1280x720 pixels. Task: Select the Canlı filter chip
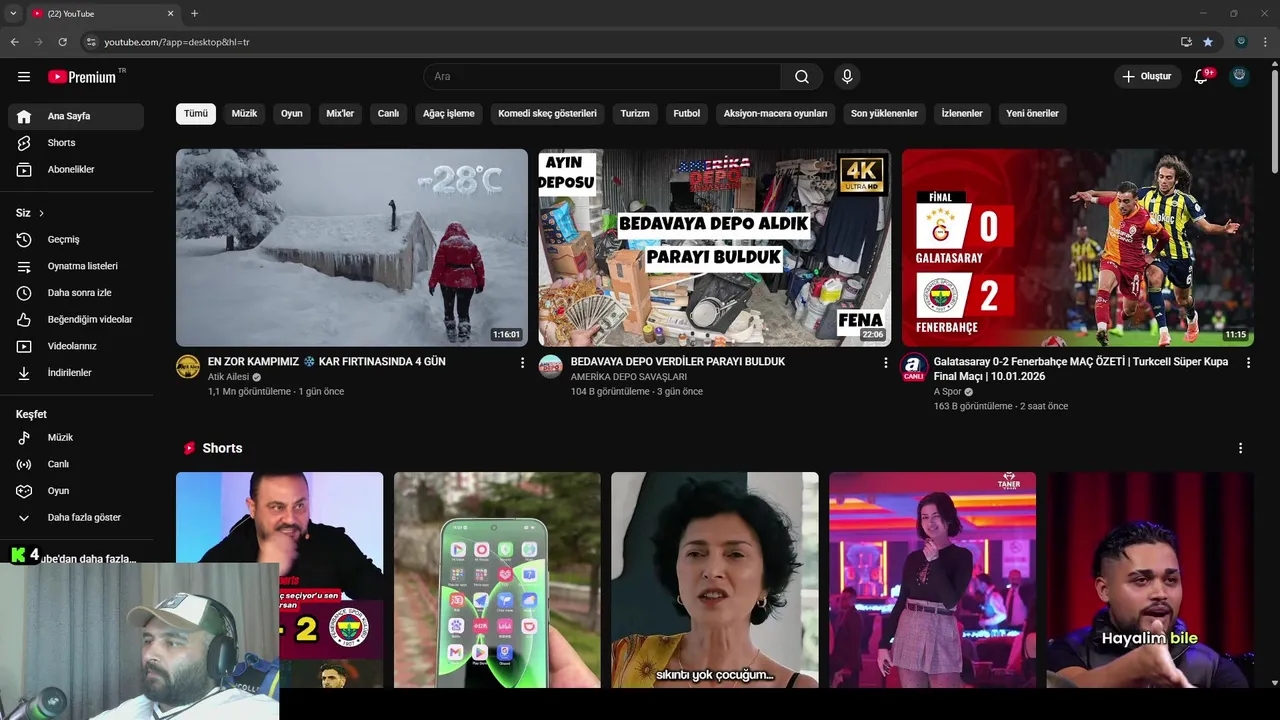388,114
